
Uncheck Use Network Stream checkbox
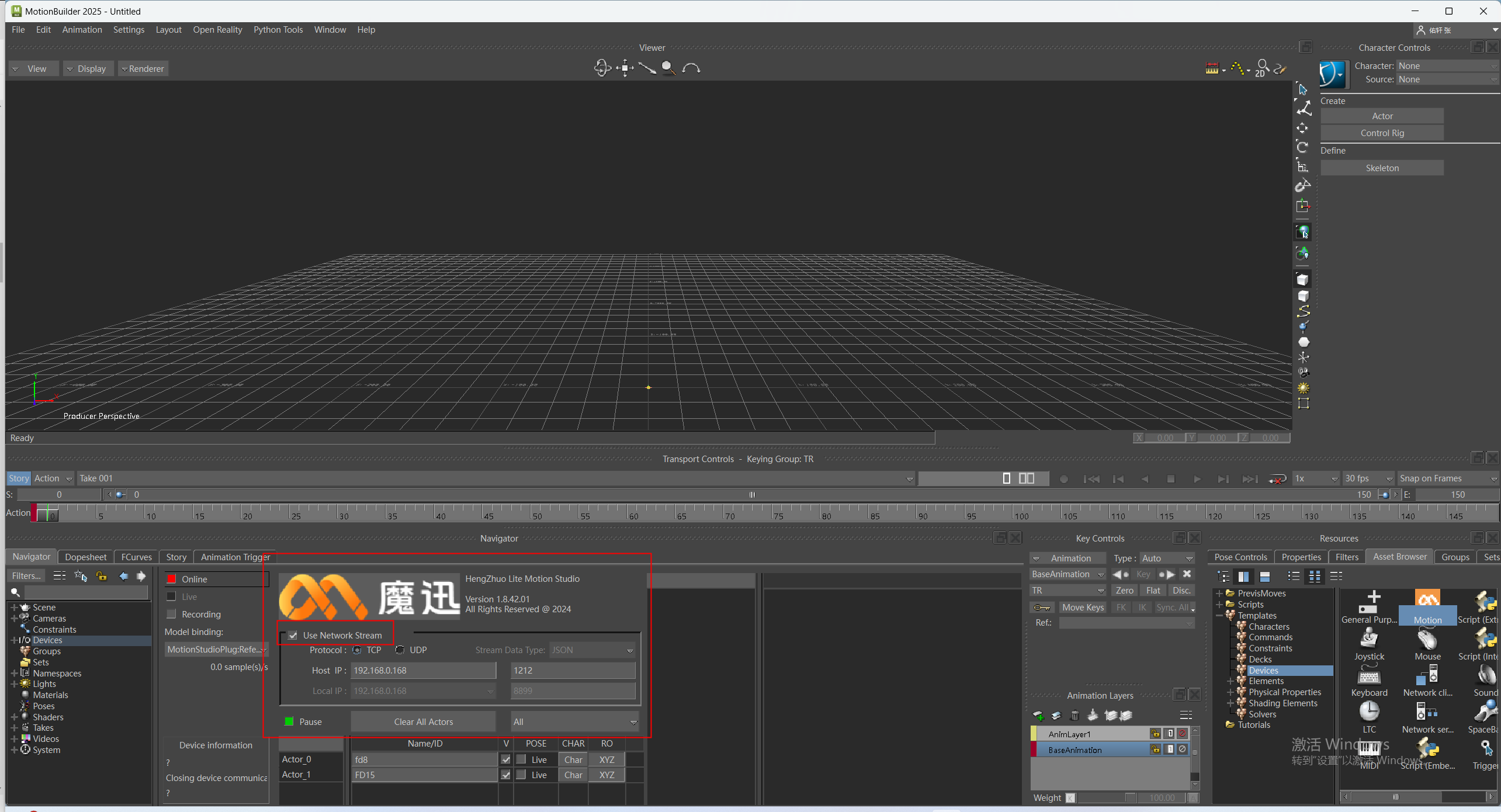pyautogui.click(x=293, y=636)
